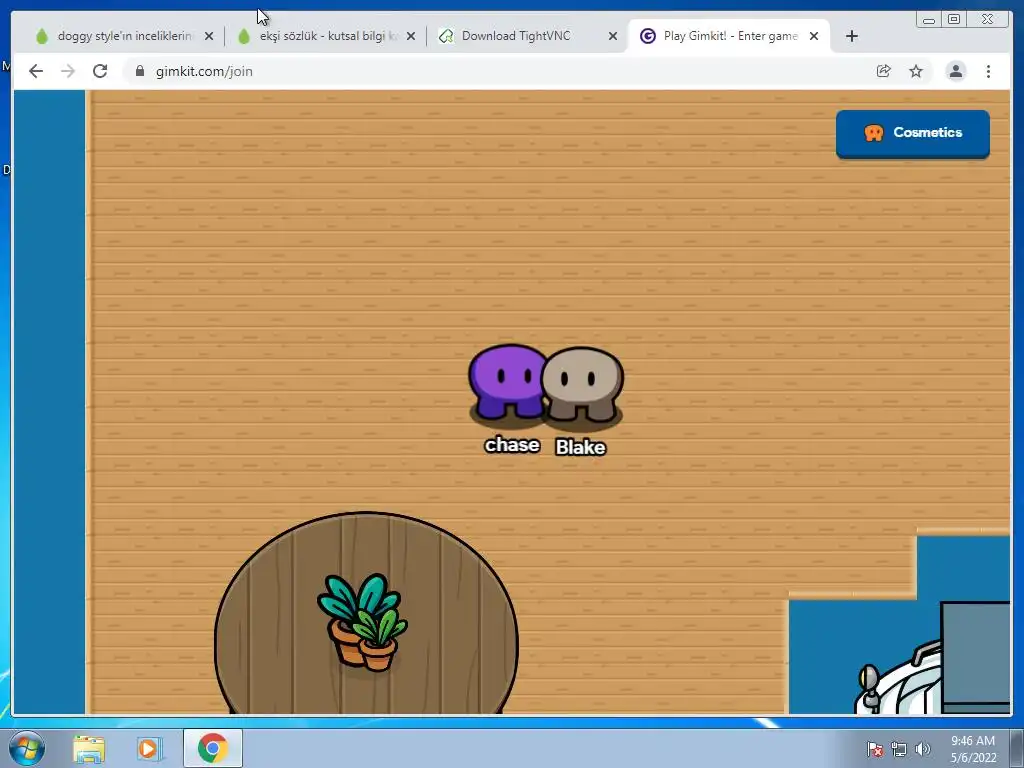Go back using the browser back arrow

[36, 71]
